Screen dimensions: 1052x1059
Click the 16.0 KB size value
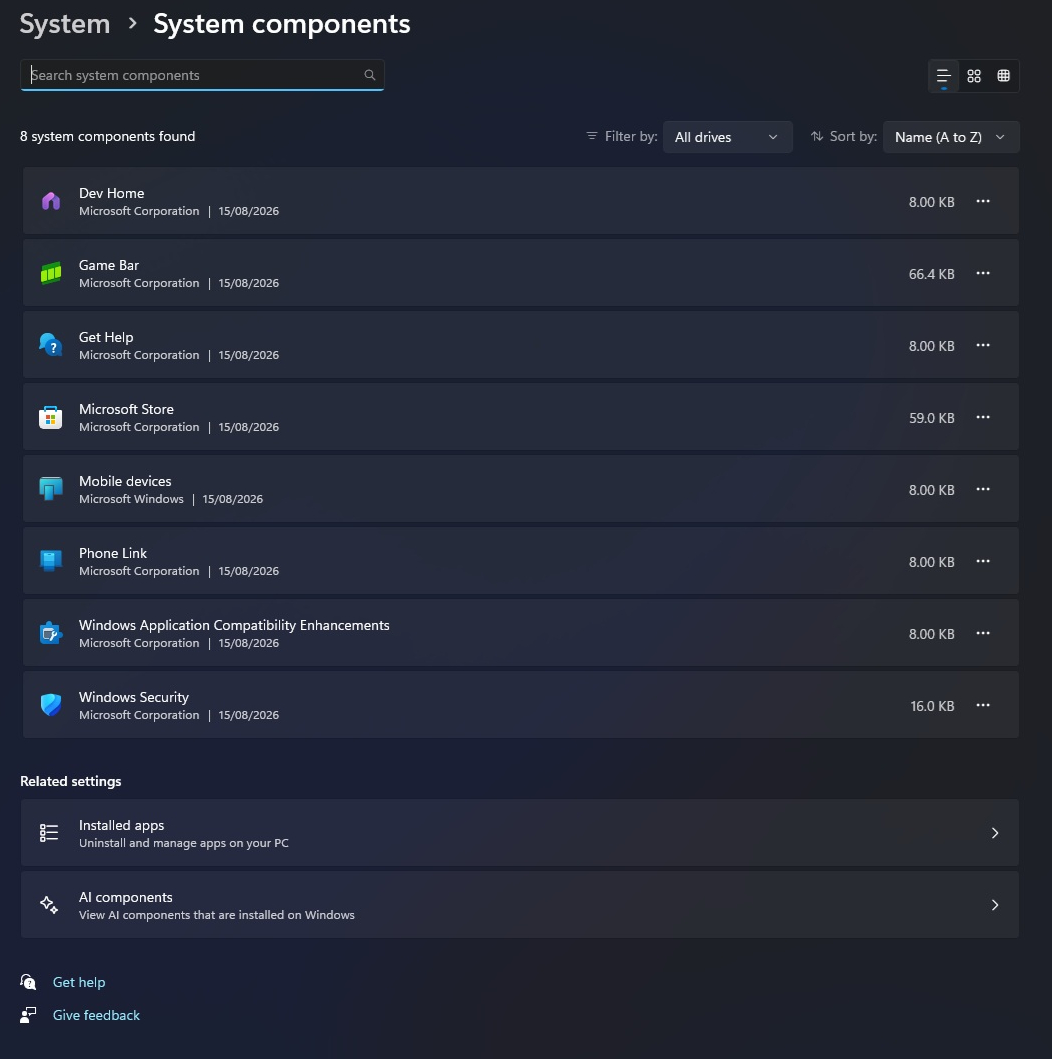click(x=932, y=706)
